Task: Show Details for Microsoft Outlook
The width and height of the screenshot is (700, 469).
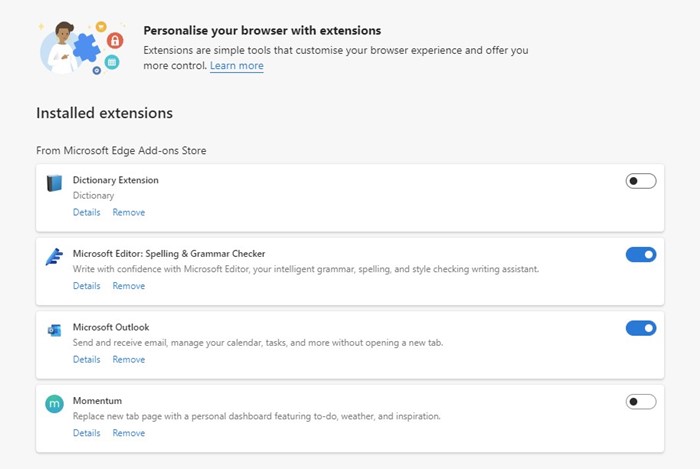Action: point(86,360)
